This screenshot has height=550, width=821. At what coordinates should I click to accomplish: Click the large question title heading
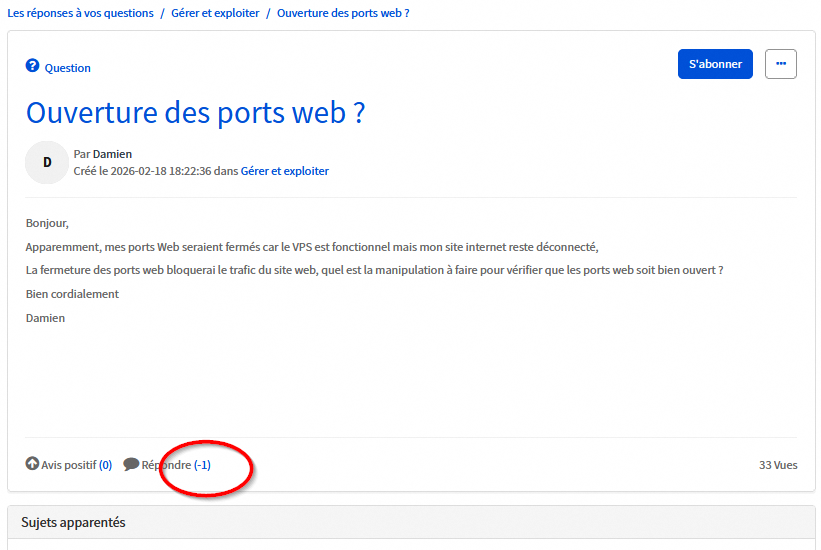195,112
